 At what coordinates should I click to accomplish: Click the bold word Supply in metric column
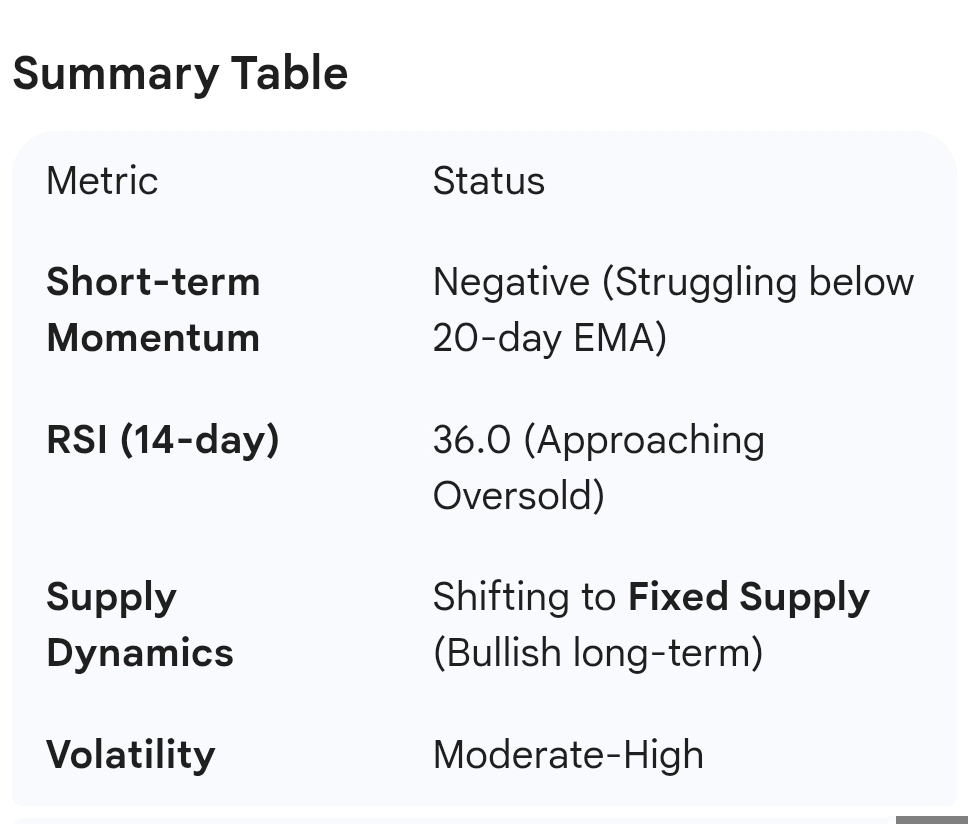pos(112,598)
